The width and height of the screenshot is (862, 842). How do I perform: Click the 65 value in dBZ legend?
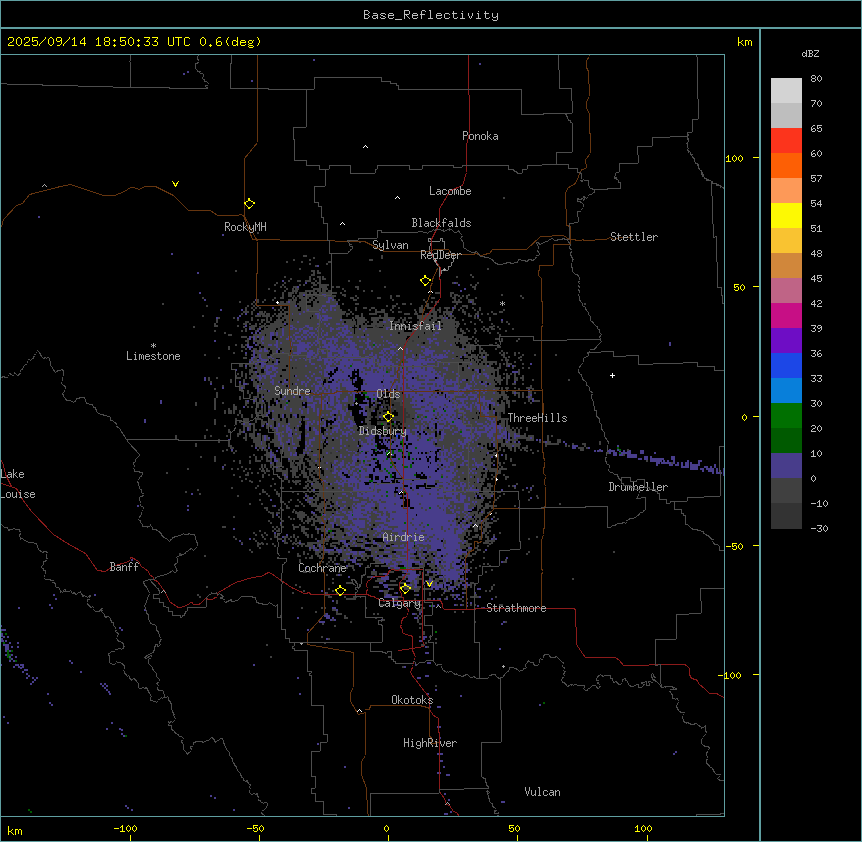(816, 128)
